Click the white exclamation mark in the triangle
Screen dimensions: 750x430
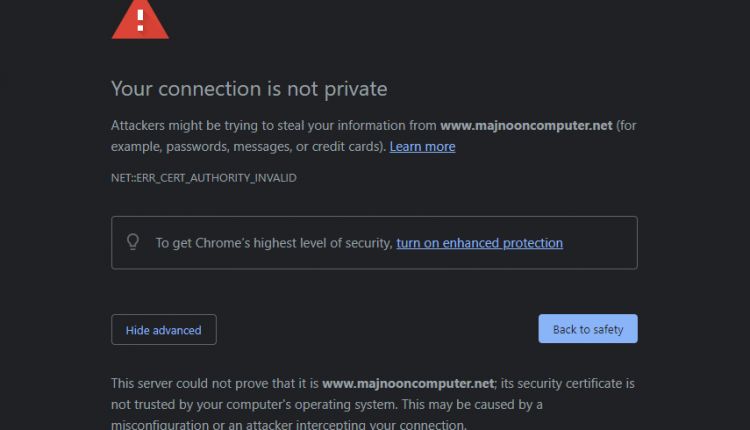[141, 21]
